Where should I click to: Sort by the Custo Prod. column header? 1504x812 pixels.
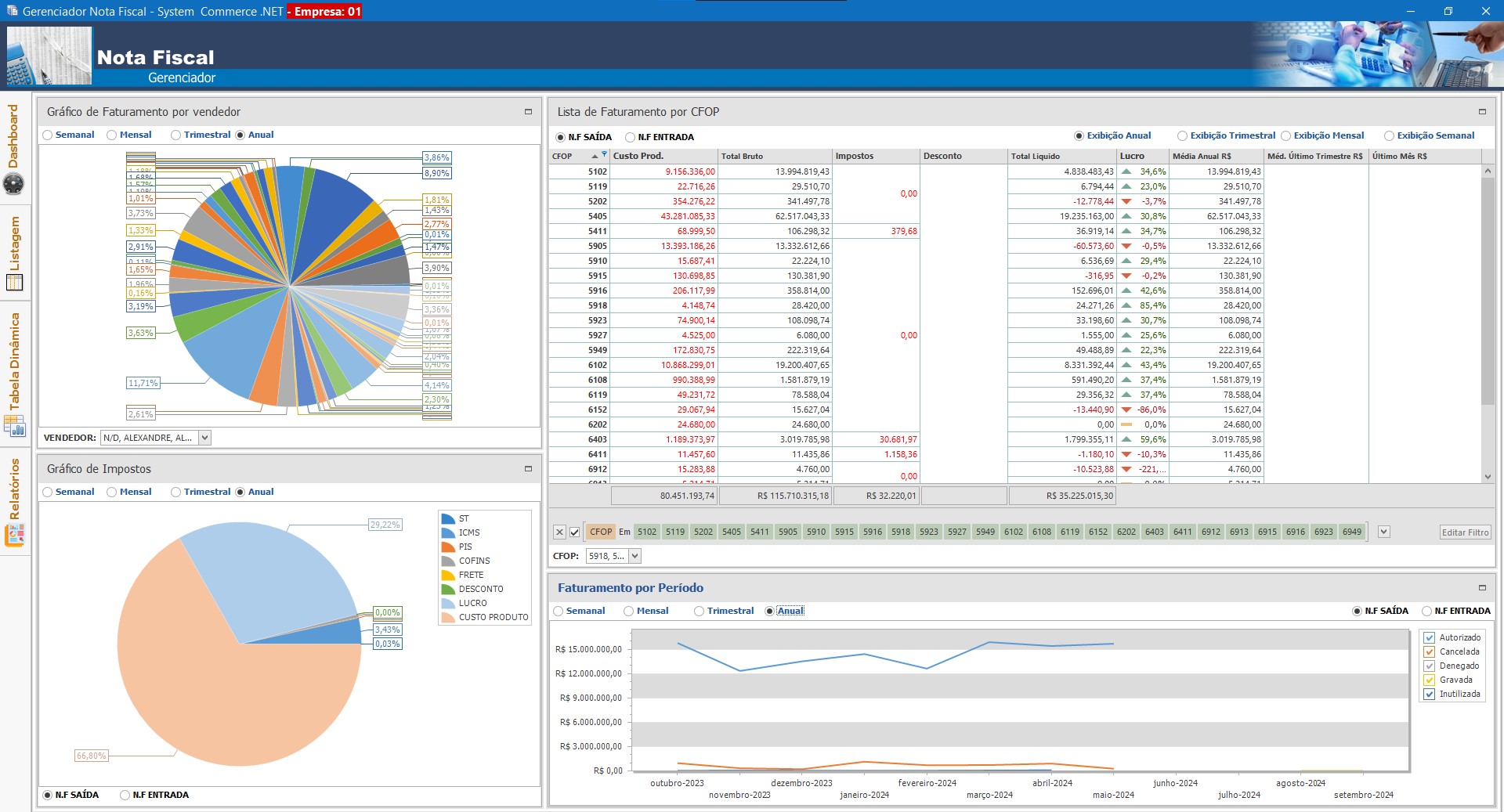(638, 157)
